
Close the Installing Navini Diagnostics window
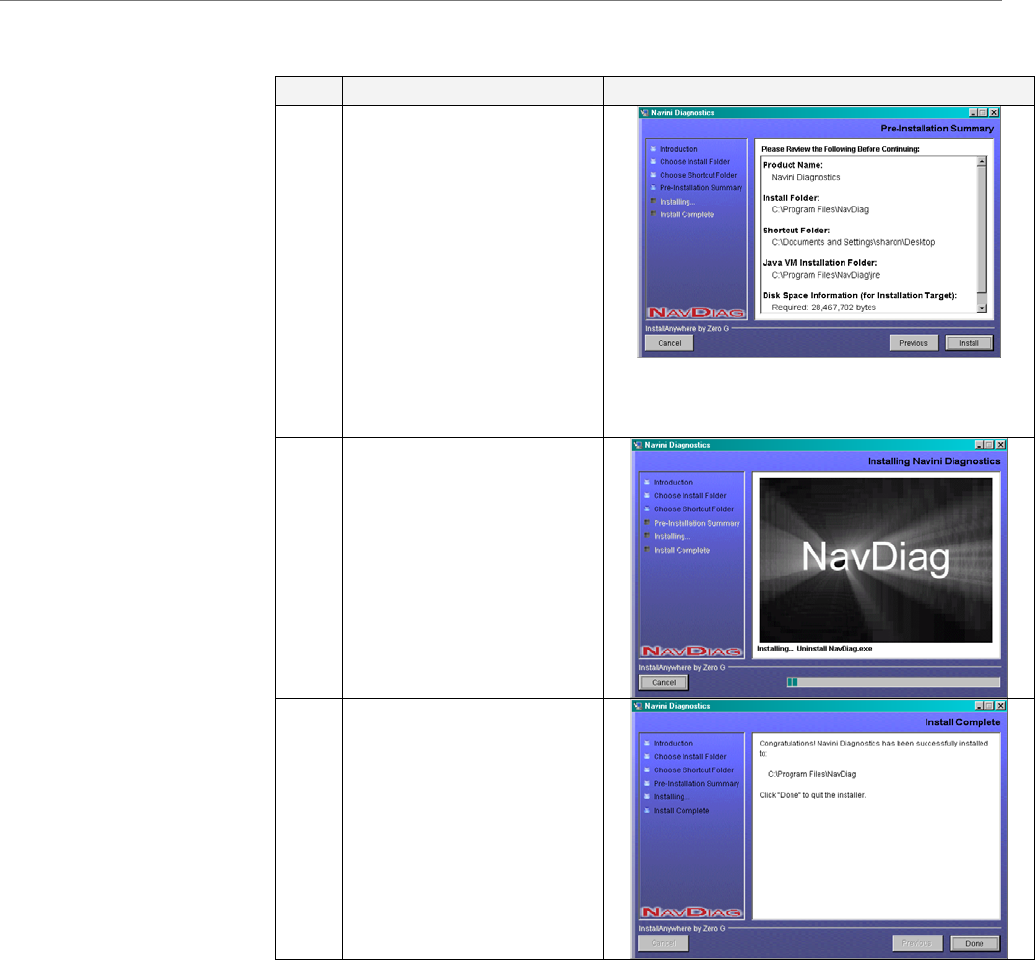coord(1001,445)
